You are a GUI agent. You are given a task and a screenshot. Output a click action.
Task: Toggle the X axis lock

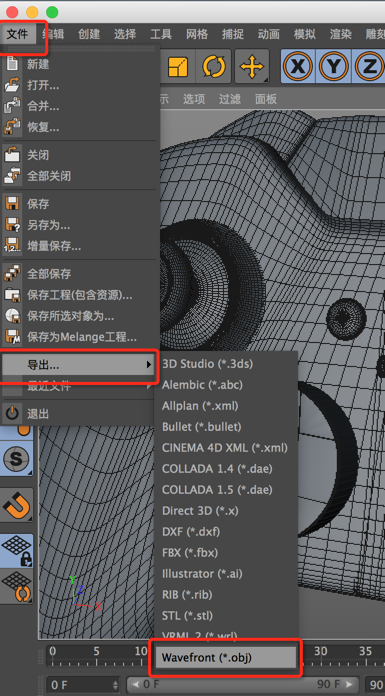coord(298,66)
